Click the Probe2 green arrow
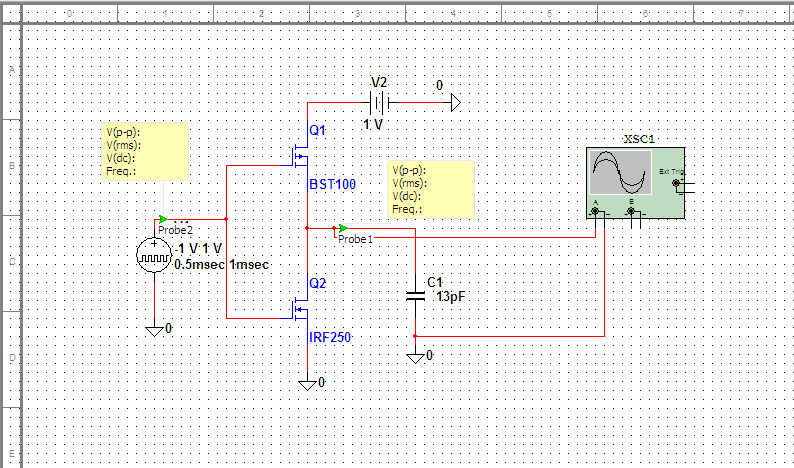 (163, 219)
